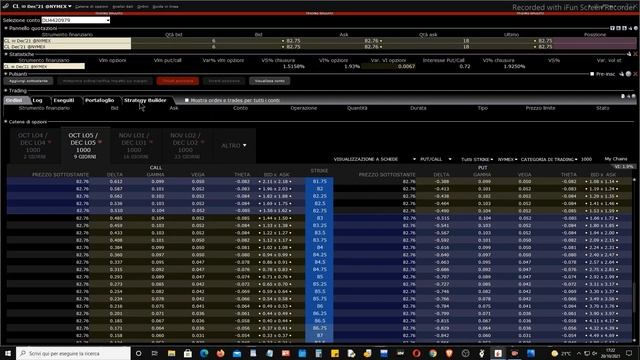
Task: Click the round icon at Pannello quotazioni right end
Action: [636, 28]
